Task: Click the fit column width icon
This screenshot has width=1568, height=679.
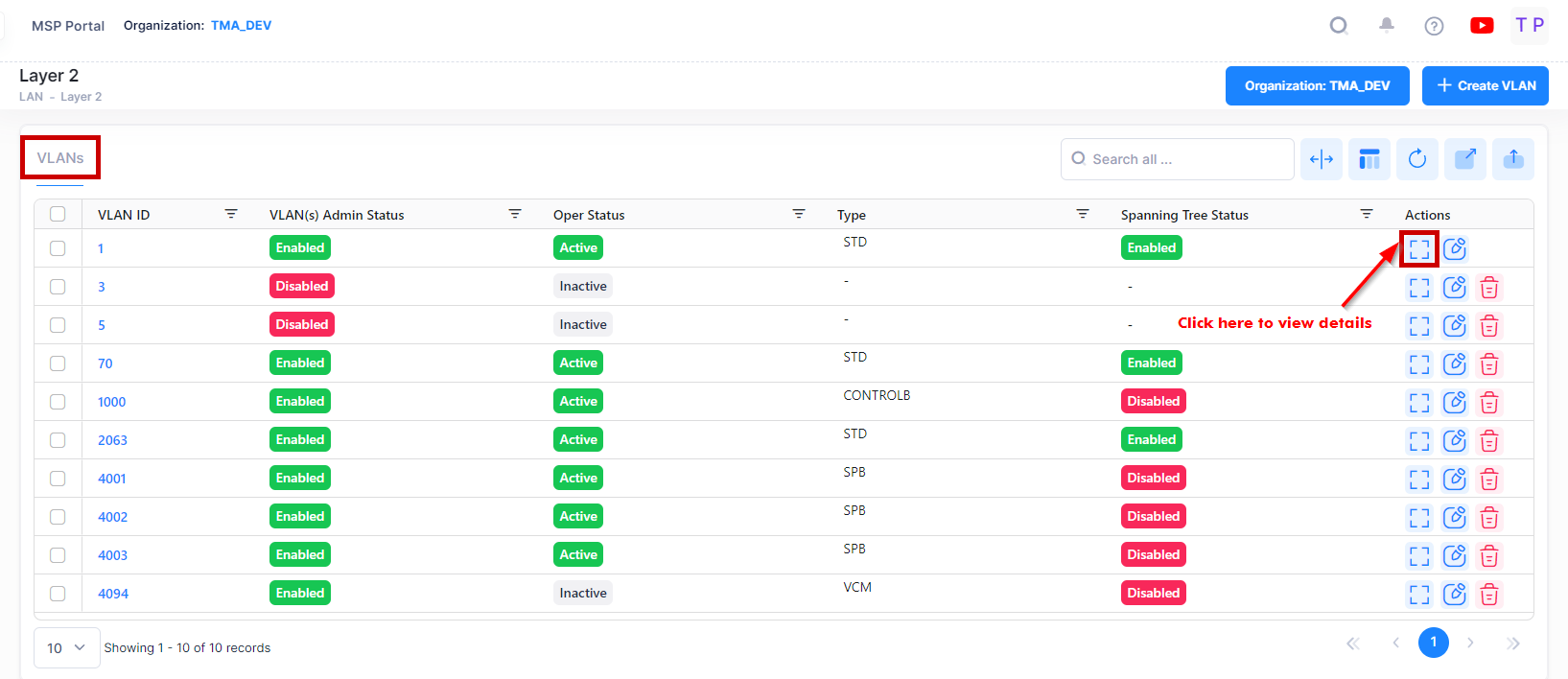Action: click(x=1321, y=159)
